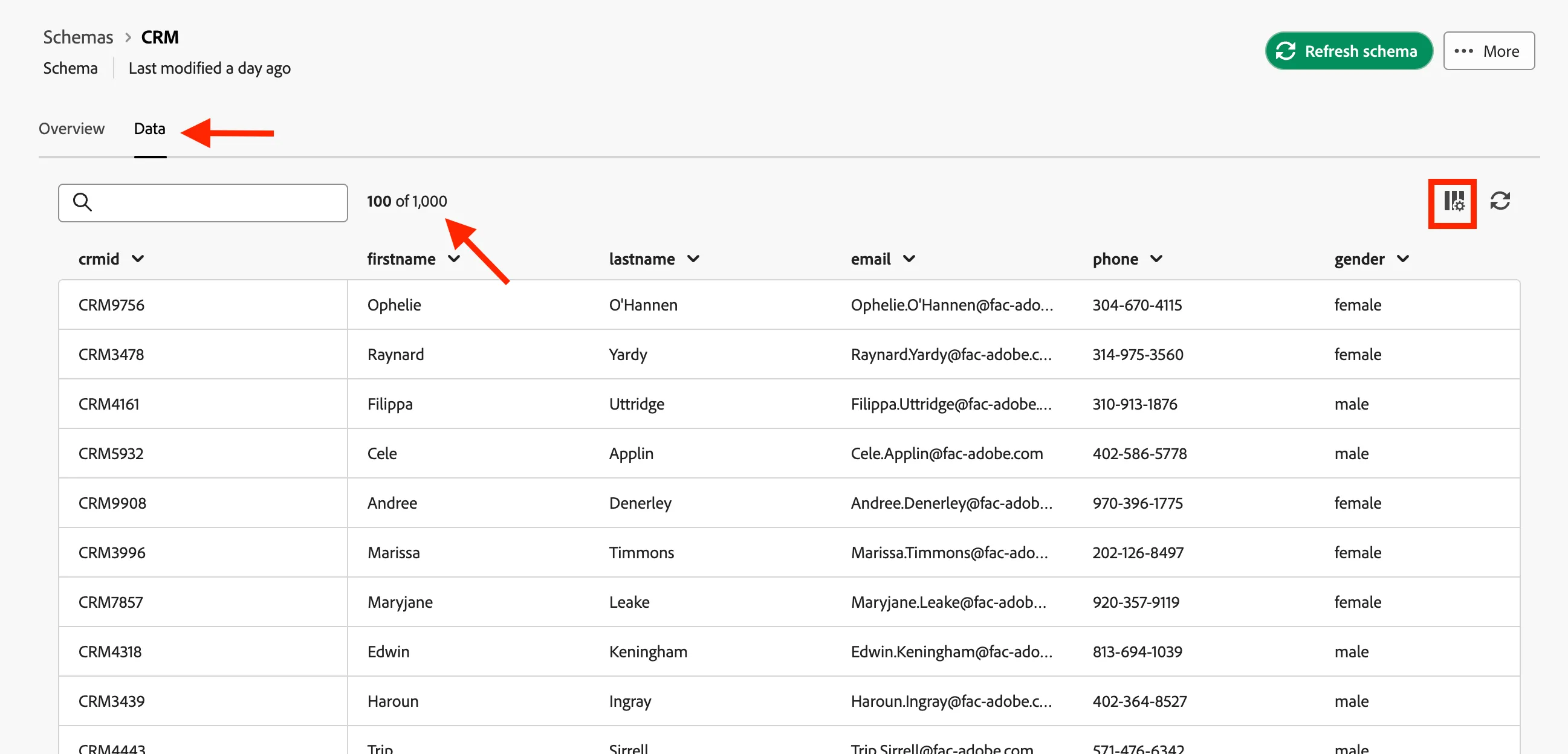Image resolution: width=1568 pixels, height=754 pixels.
Task: Click phone number 314-975-3560
Action: (1137, 354)
